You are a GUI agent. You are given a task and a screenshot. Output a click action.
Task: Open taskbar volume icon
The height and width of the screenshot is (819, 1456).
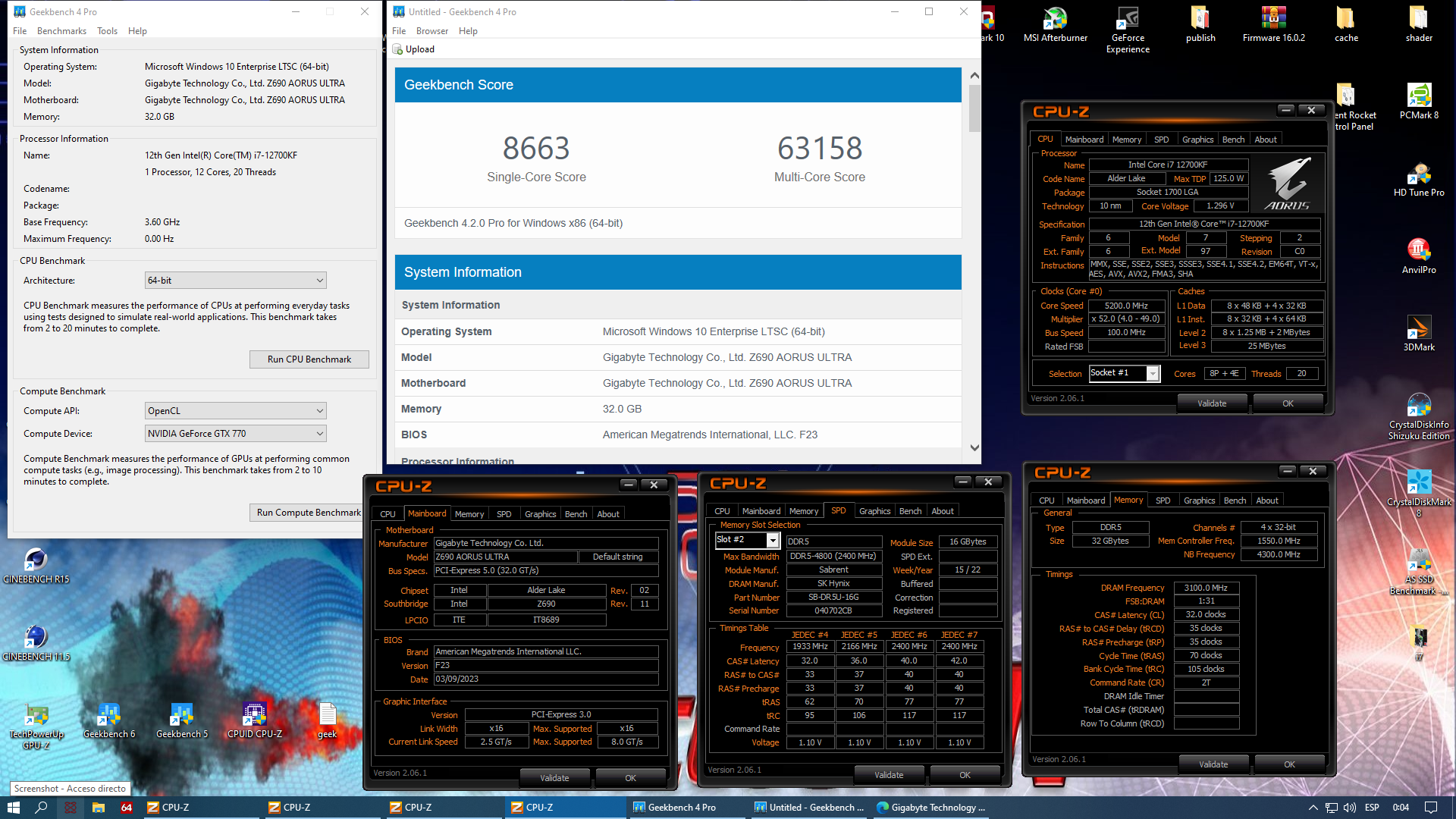pos(1350,808)
